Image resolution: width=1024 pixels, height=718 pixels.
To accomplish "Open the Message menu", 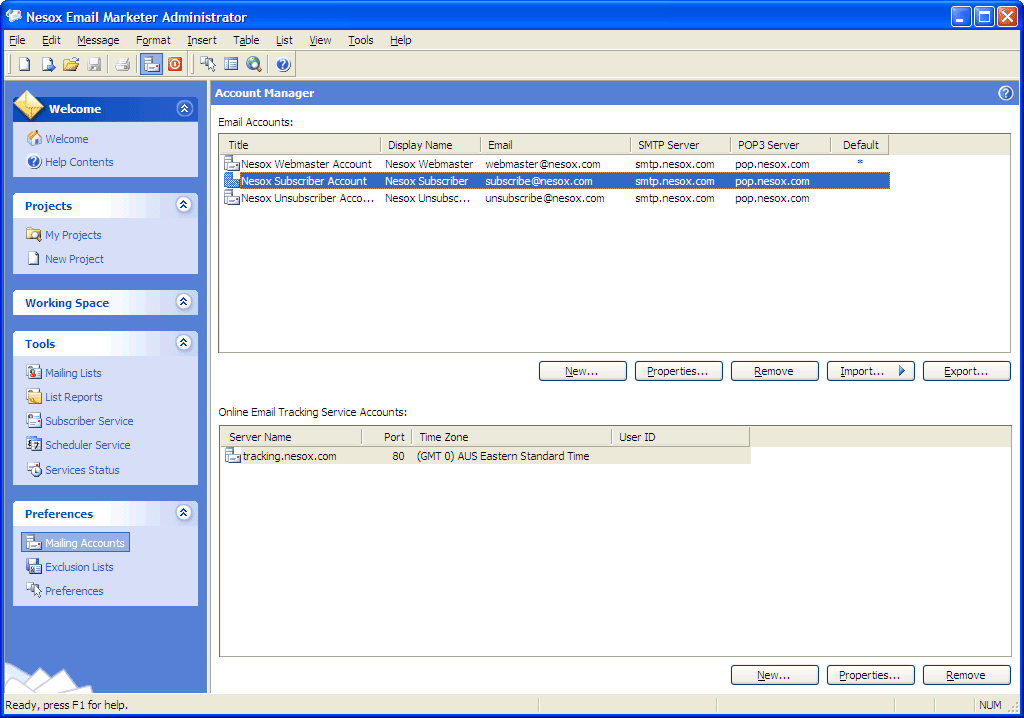I will [98, 40].
